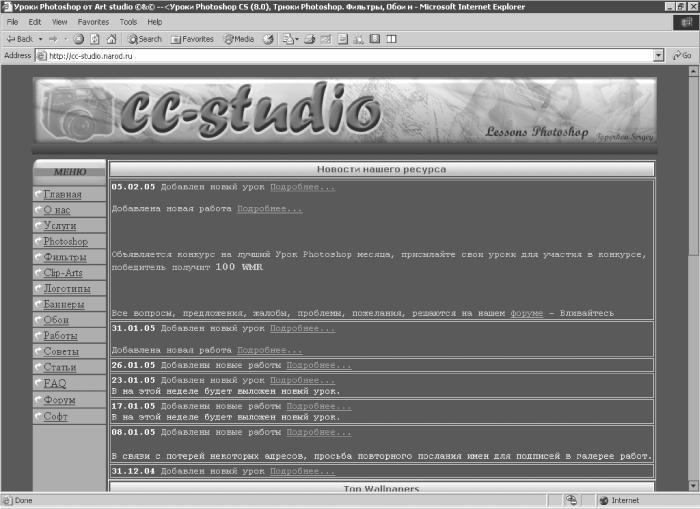Open the address bar dropdown list
Viewport: 700px width, 509px height.
[x=658, y=56]
